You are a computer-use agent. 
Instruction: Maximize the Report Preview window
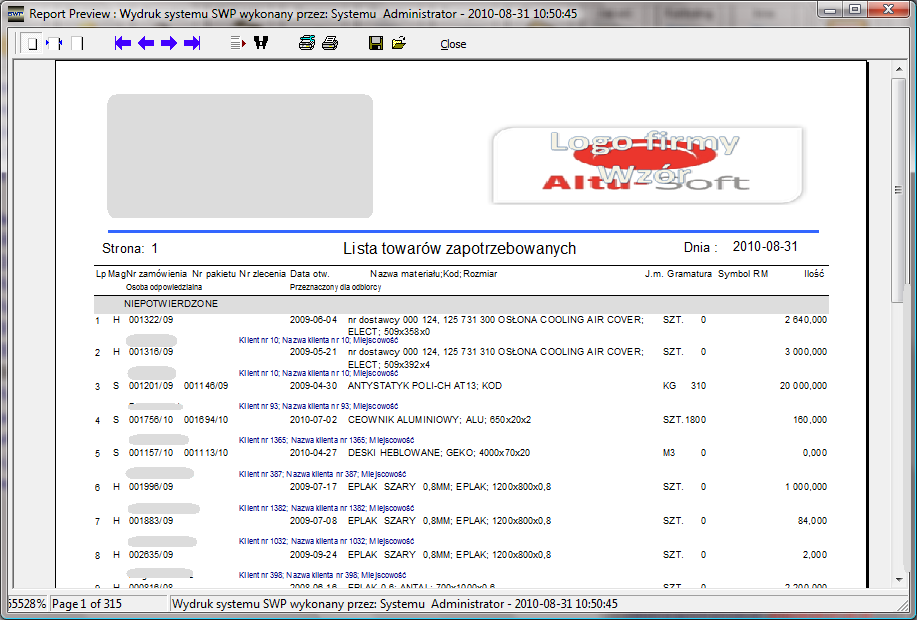click(x=855, y=10)
